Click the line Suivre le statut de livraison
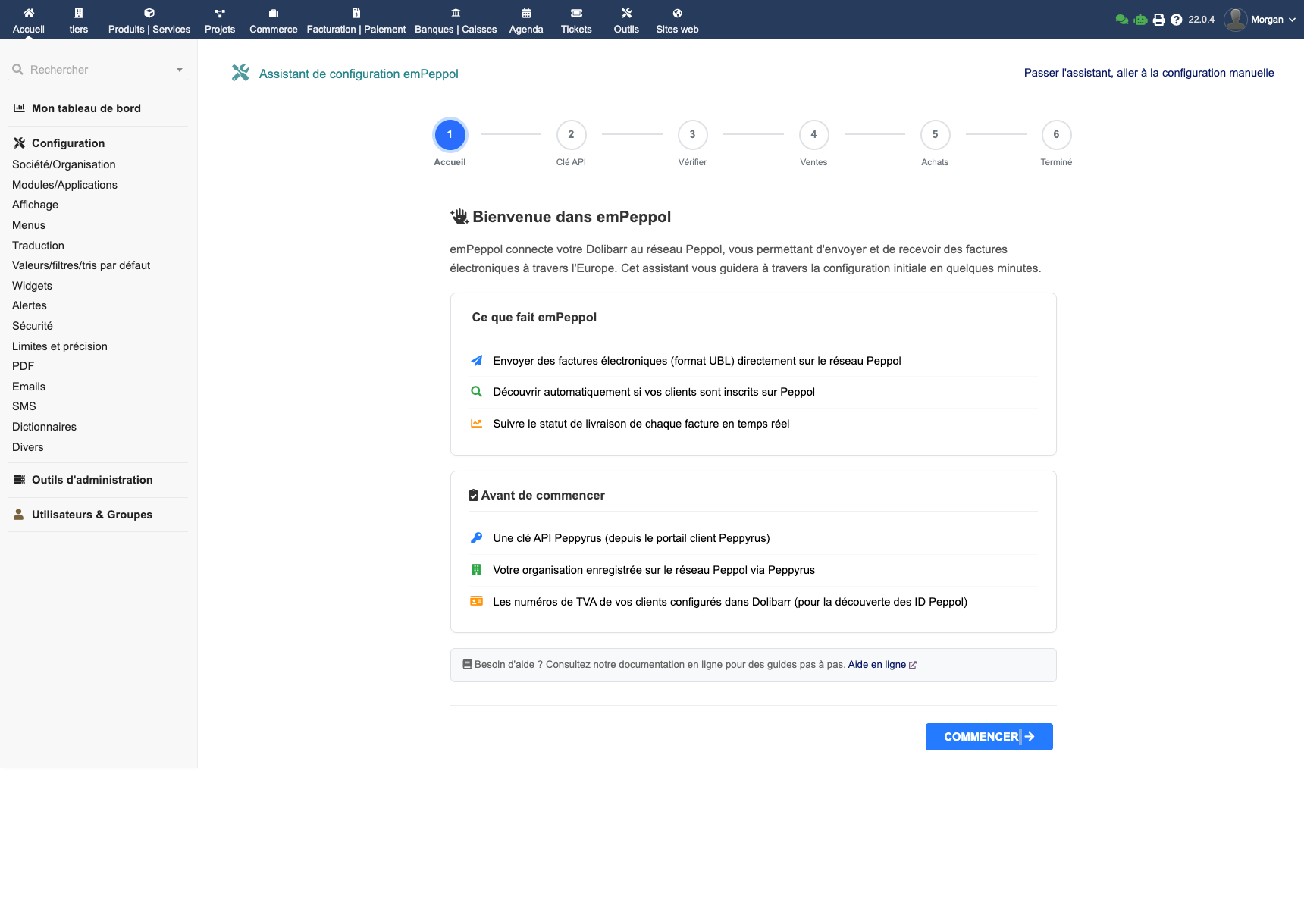The image size is (1304, 924). (641, 424)
